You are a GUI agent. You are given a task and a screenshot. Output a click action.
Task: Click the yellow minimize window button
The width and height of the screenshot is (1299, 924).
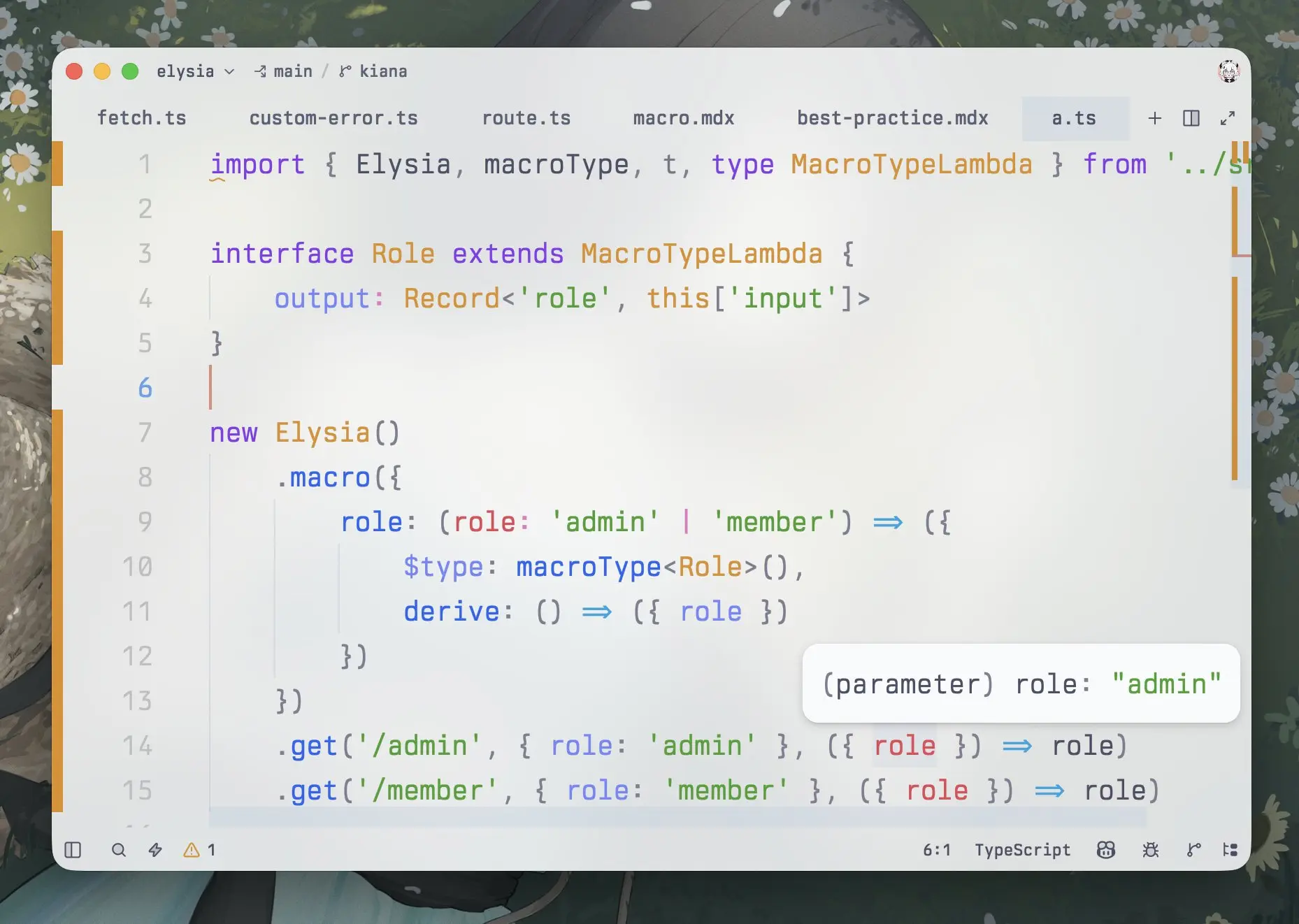coord(102,71)
